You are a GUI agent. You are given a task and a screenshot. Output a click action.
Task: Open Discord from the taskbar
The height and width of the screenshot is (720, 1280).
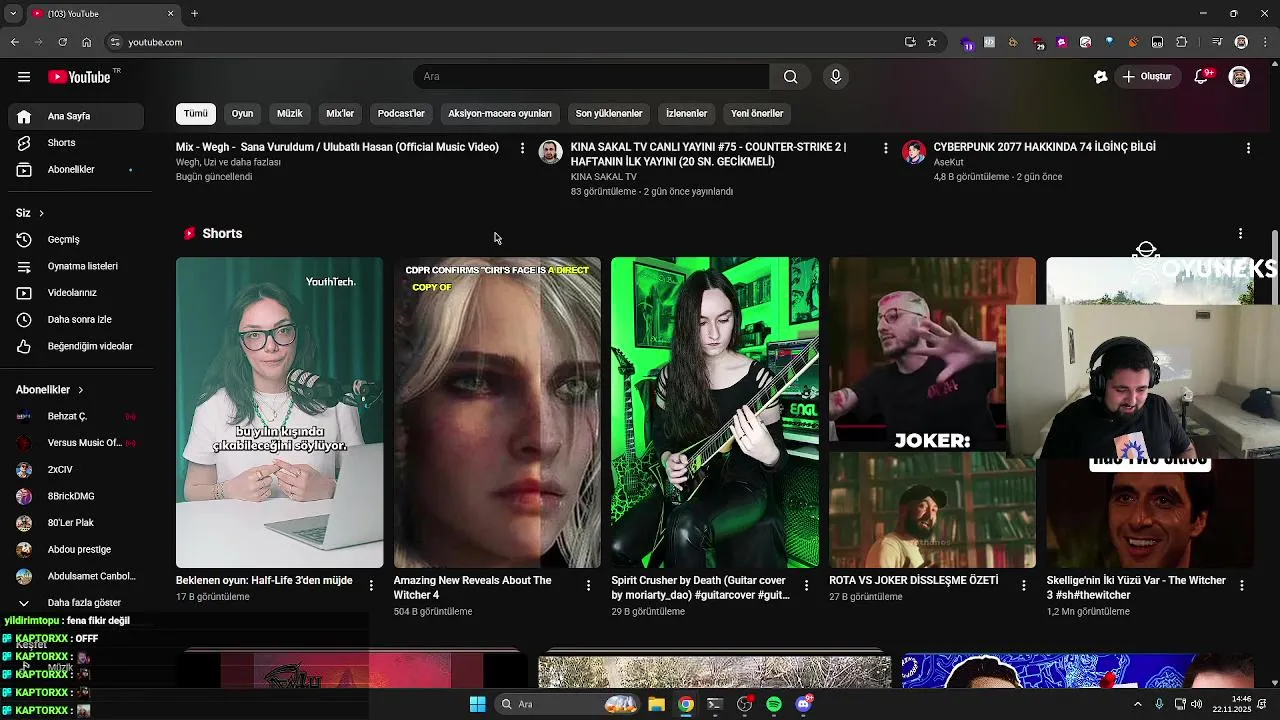[803, 704]
